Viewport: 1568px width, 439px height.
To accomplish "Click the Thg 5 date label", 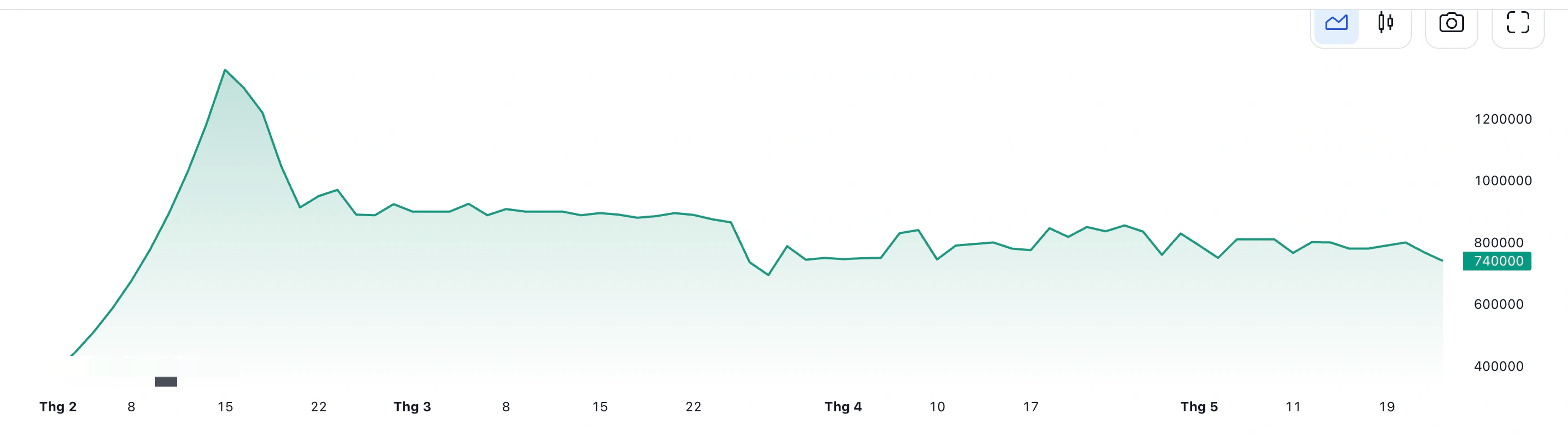I will [1199, 407].
